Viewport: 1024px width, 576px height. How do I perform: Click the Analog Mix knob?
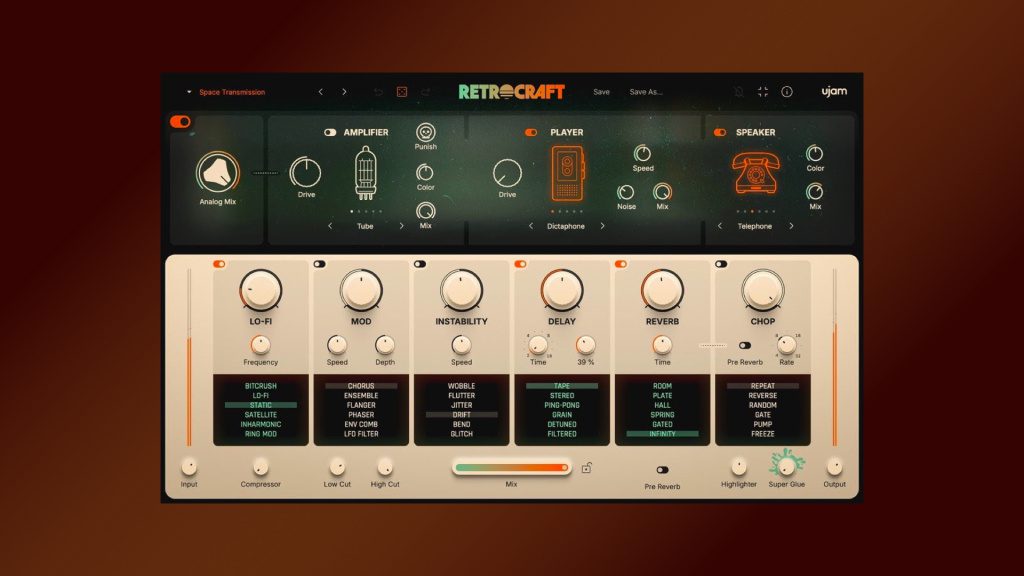217,172
